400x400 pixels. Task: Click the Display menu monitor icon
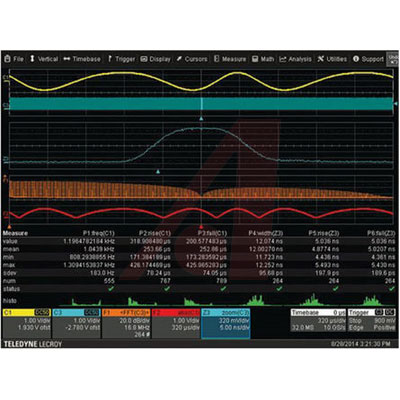(144, 59)
